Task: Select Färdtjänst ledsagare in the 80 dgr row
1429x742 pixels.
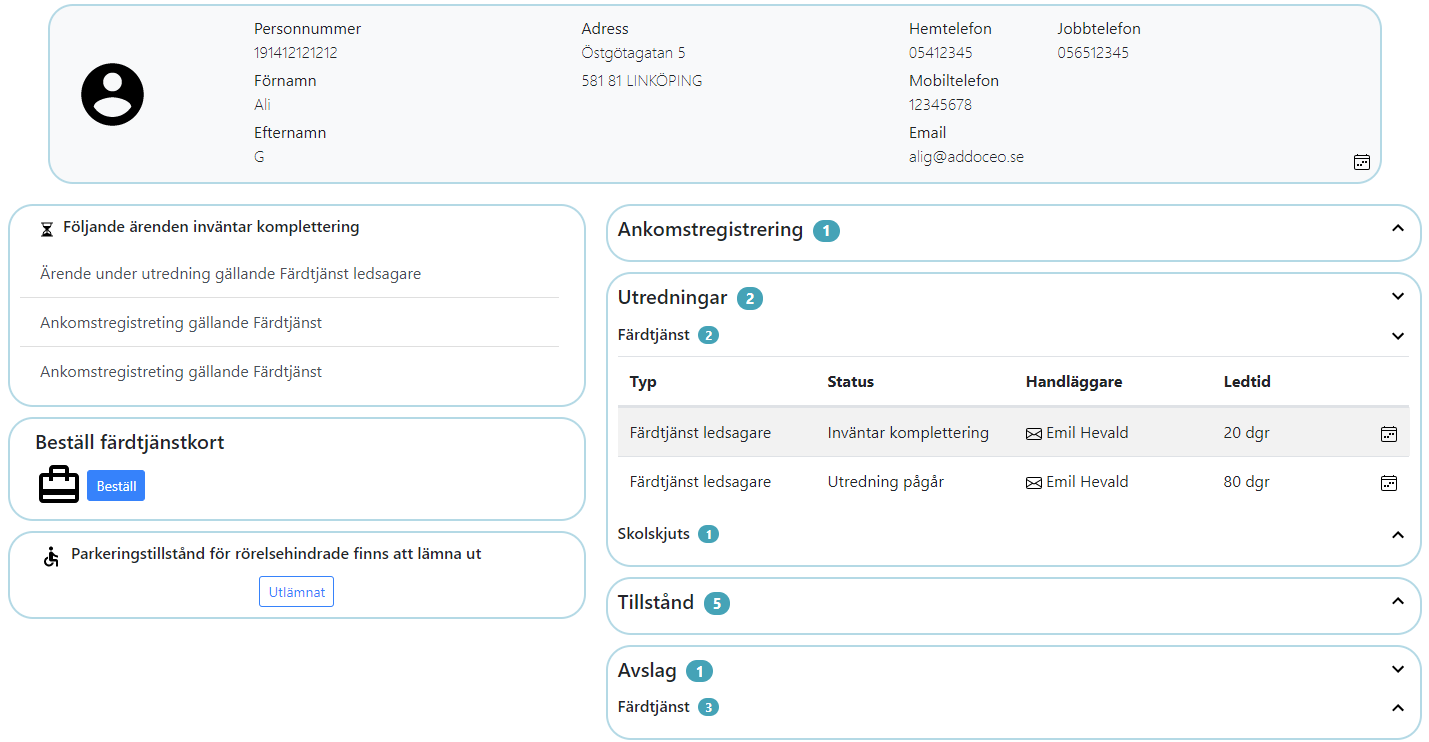Action: (x=700, y=482)
